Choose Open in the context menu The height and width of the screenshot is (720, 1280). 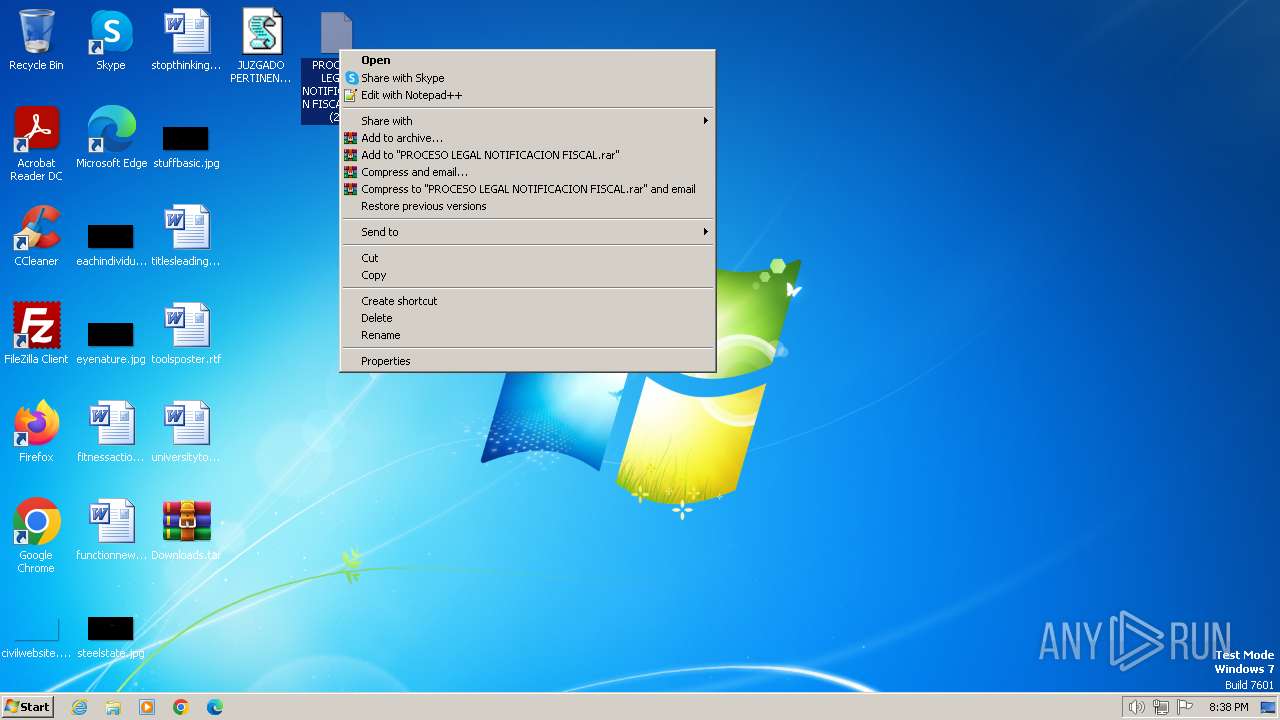click(x=528, y=60)
